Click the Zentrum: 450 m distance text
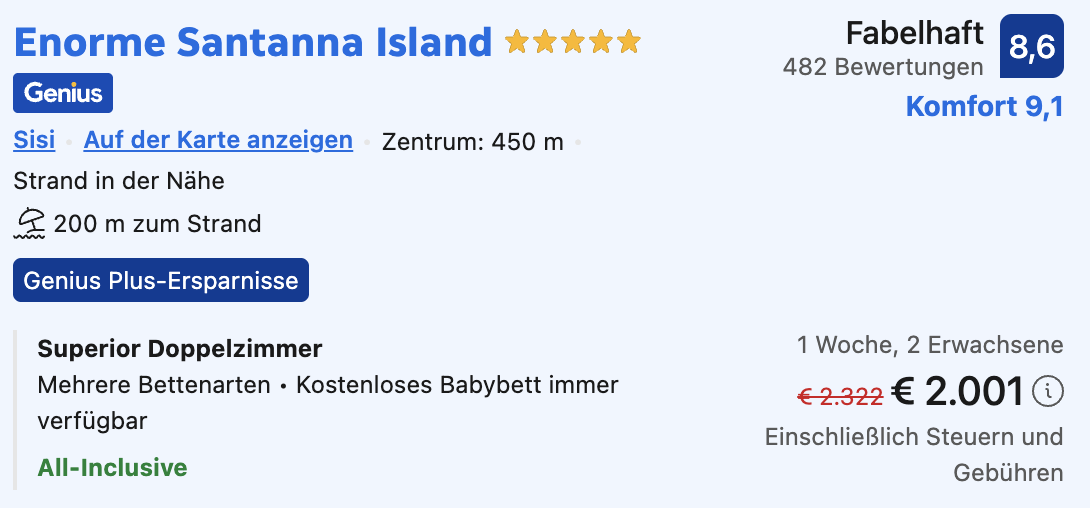The height and width of the screenshot is (508, 1090). click(473, 142)
